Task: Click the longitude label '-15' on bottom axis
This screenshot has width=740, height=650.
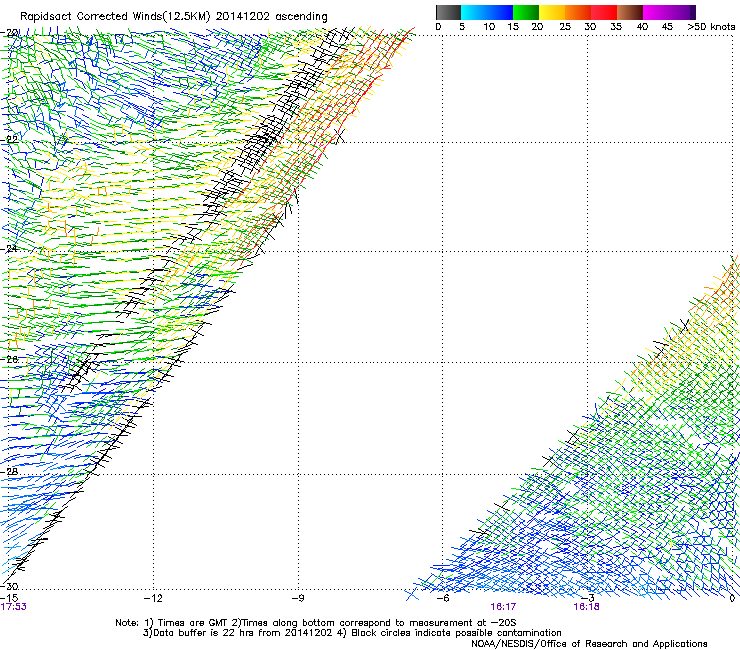Action: [9, 599]
